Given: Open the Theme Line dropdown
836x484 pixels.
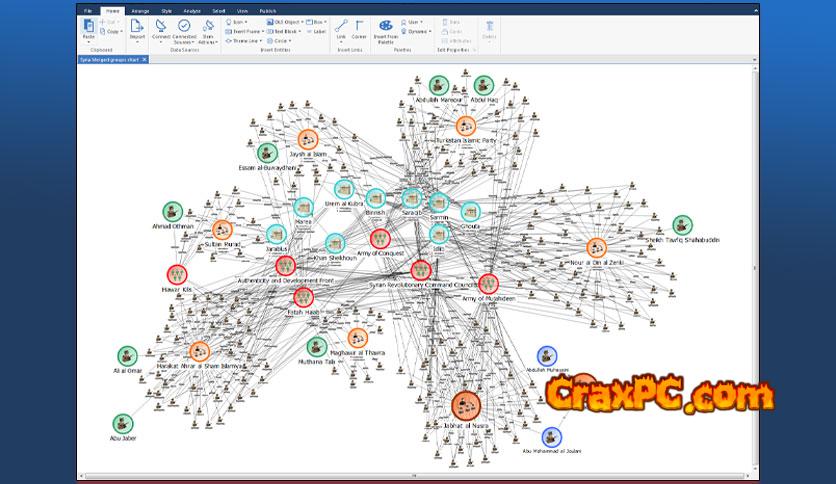Looking at the screenshot, I should click(x=243, y=41).
